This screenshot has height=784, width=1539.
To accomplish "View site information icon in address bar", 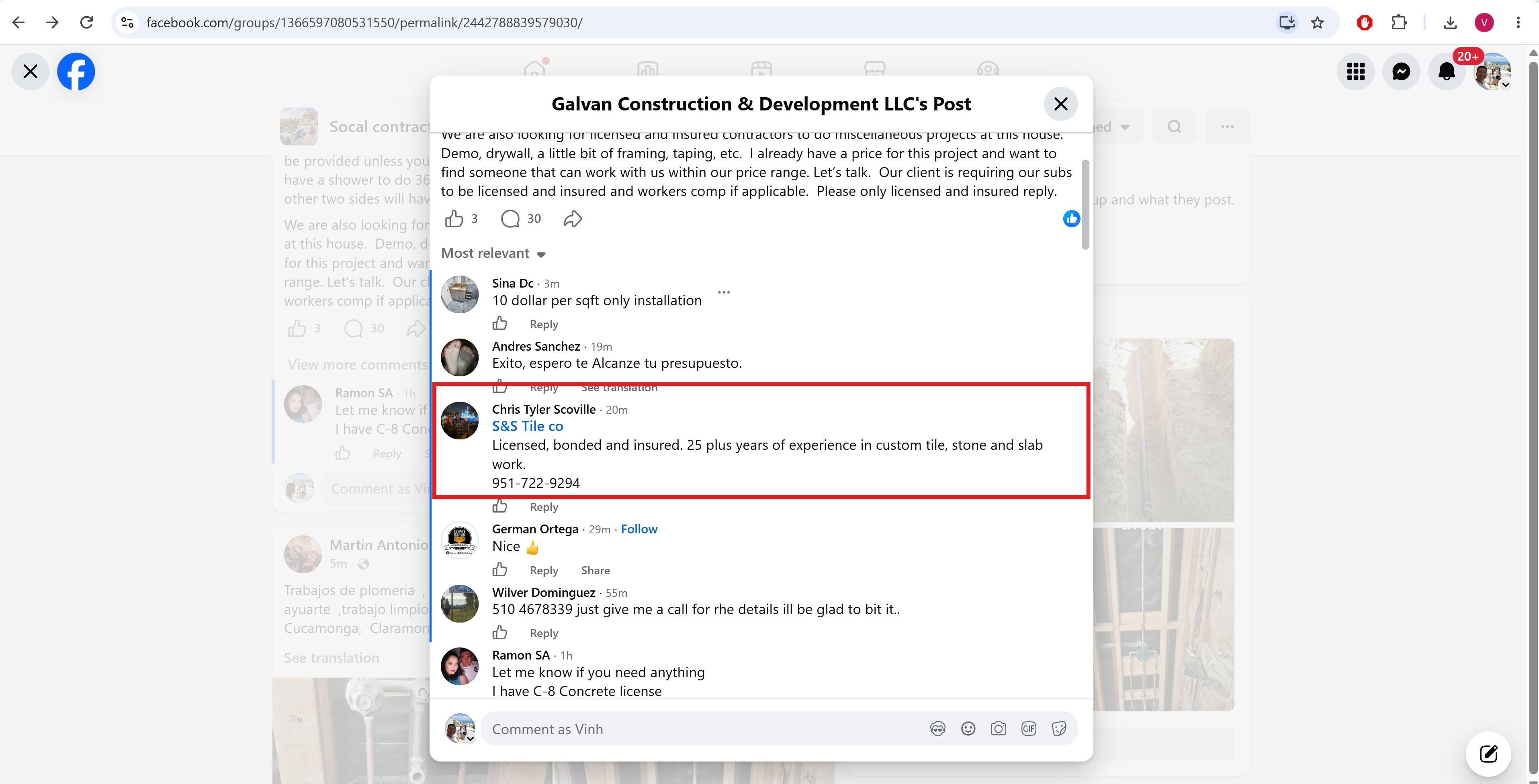I will 127,22.
